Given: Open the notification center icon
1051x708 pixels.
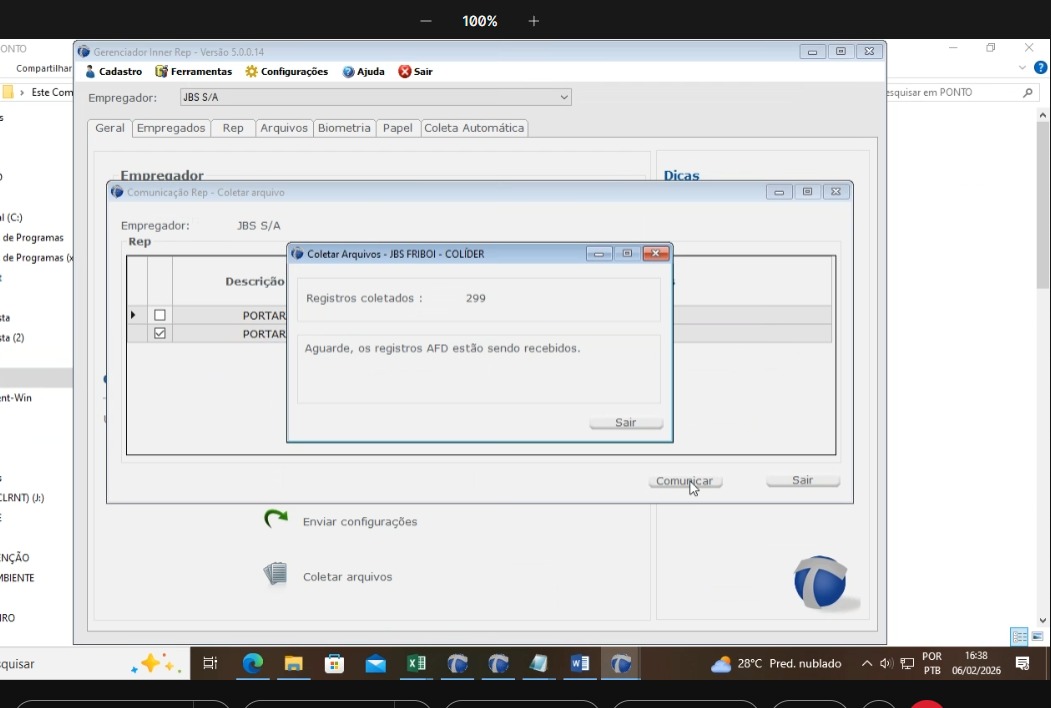Looking at the screenshot, I should coord(1022,663).
